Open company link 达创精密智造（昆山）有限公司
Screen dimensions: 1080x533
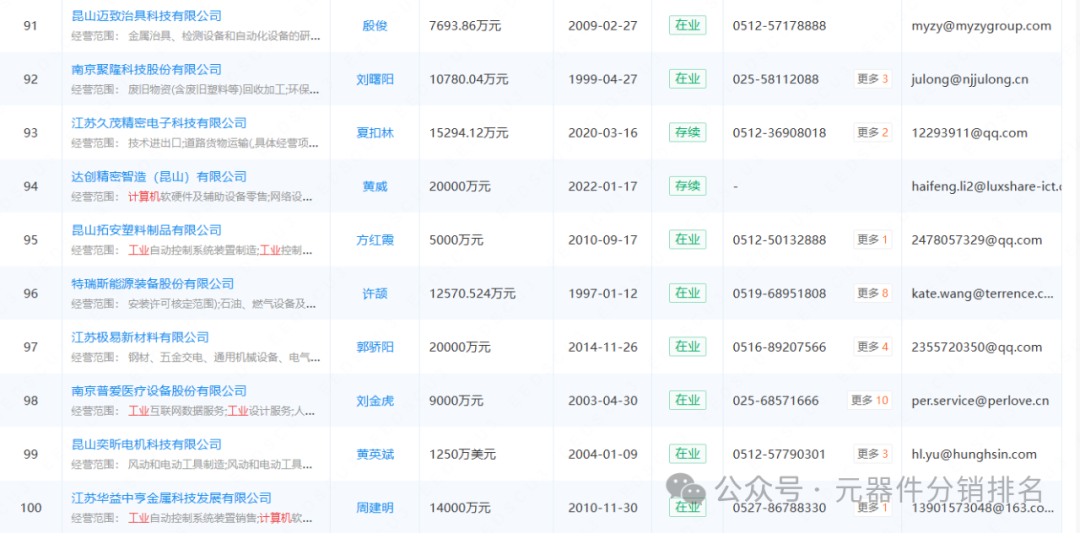(x=159, y=177)
